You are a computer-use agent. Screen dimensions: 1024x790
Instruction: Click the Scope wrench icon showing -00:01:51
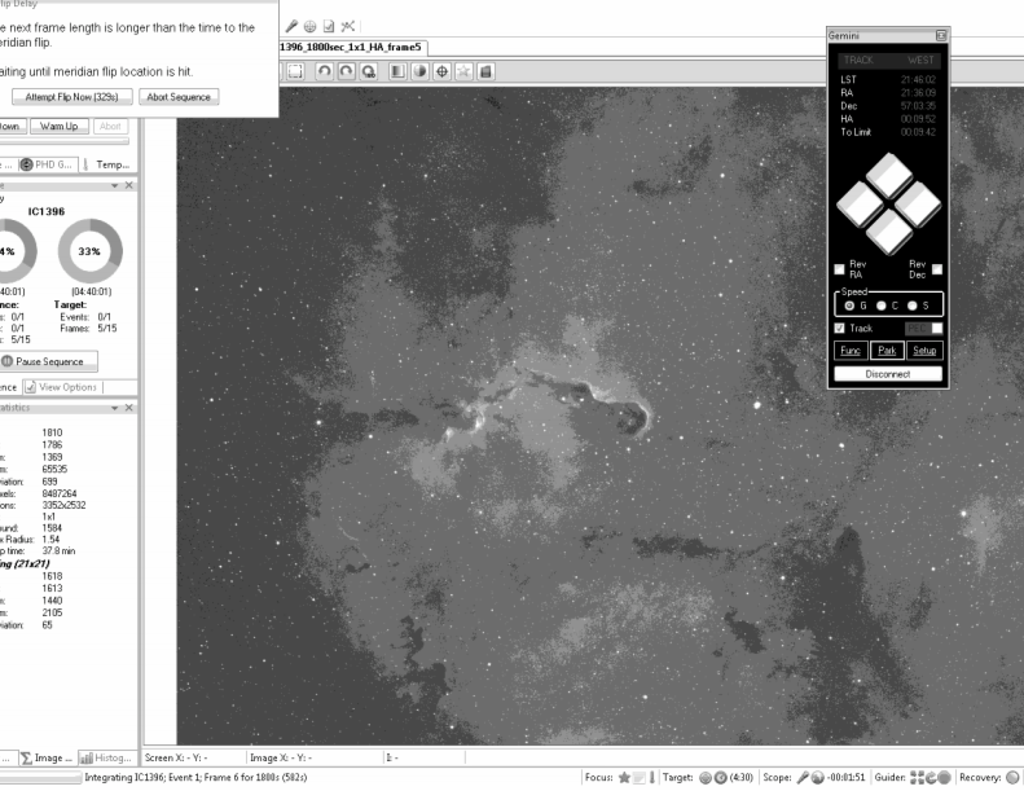tap(804, 776)
